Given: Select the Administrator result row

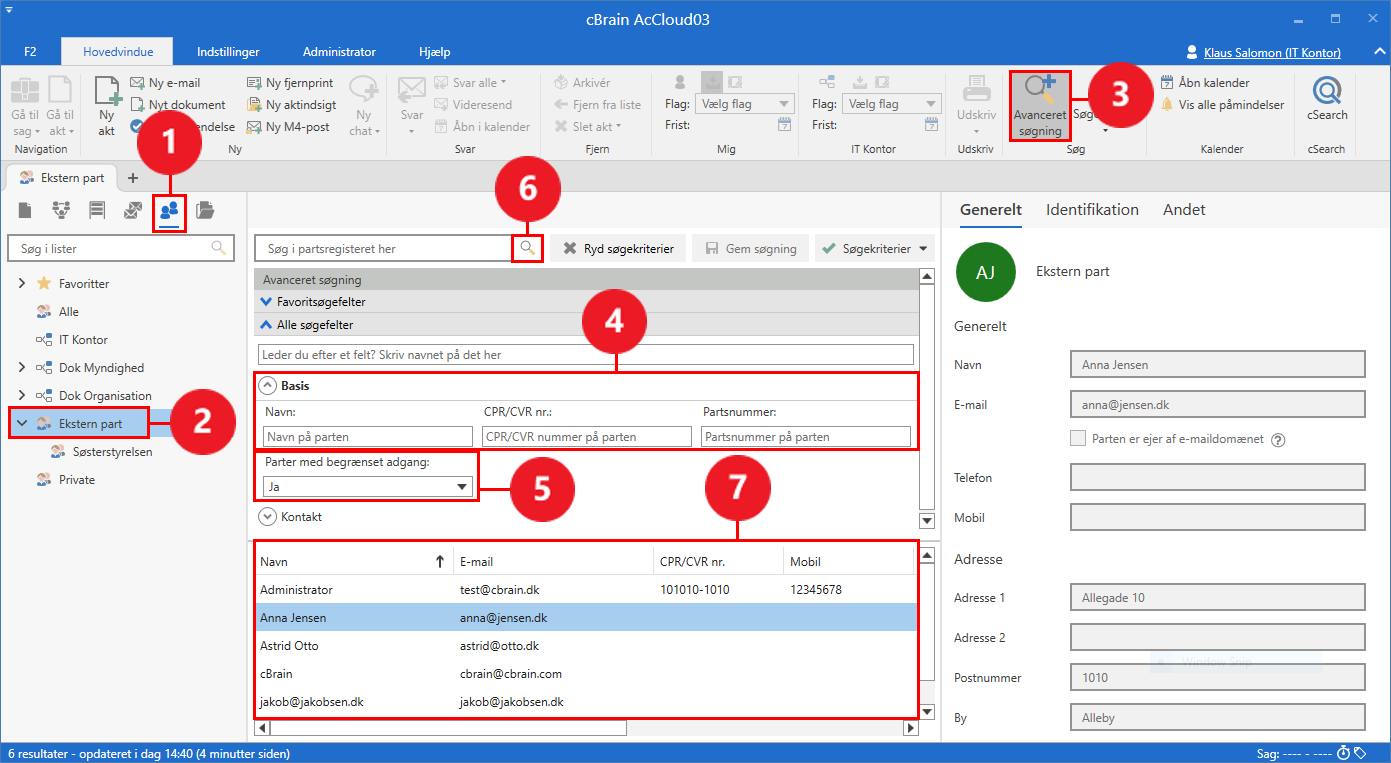Looking at the screenshot, I should pyautogui.click(x=586, y=590).
